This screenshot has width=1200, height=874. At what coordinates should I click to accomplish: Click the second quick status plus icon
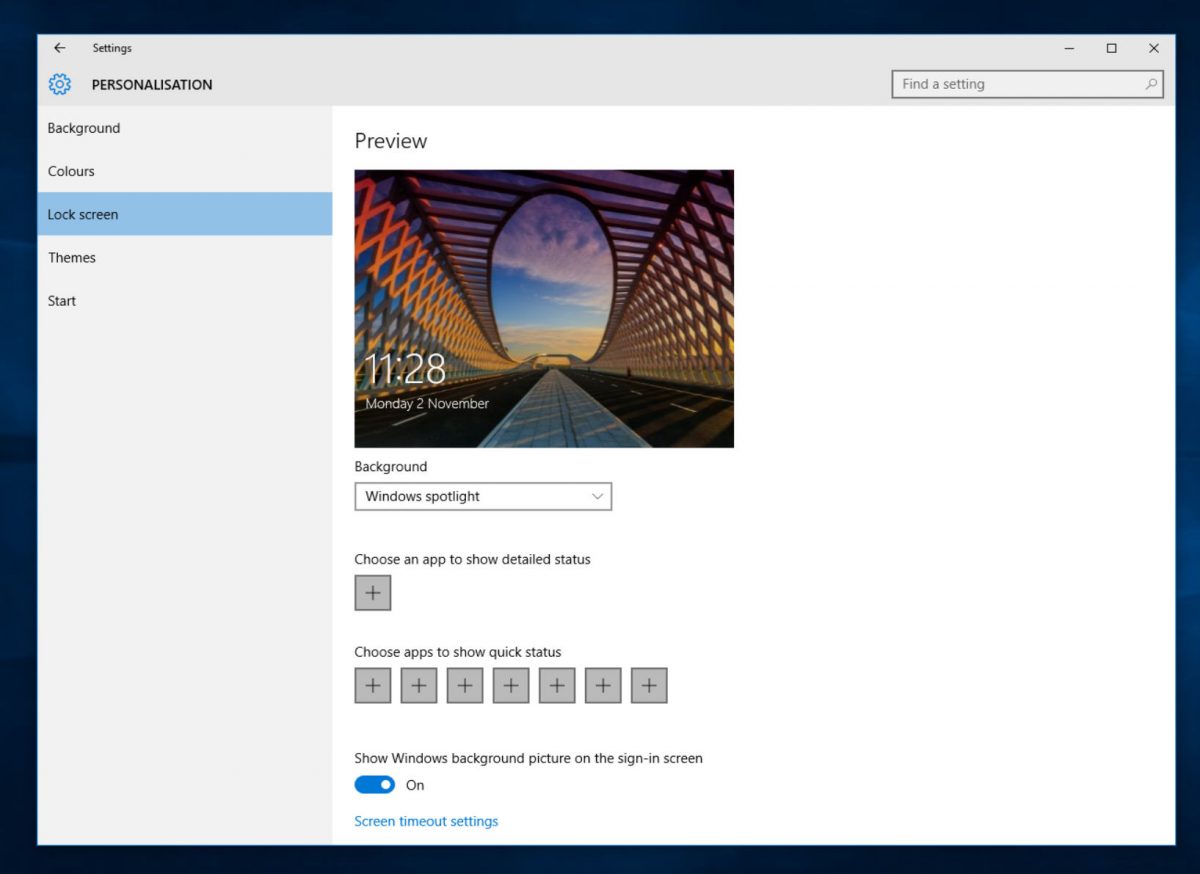(418, 685)
